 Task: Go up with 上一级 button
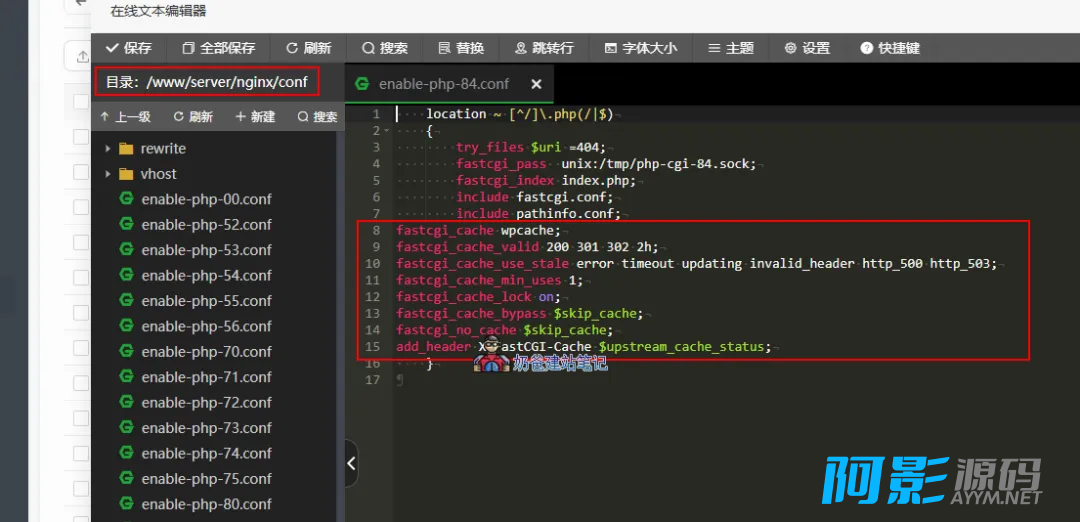pyautogui.click(x=125, y=117)
